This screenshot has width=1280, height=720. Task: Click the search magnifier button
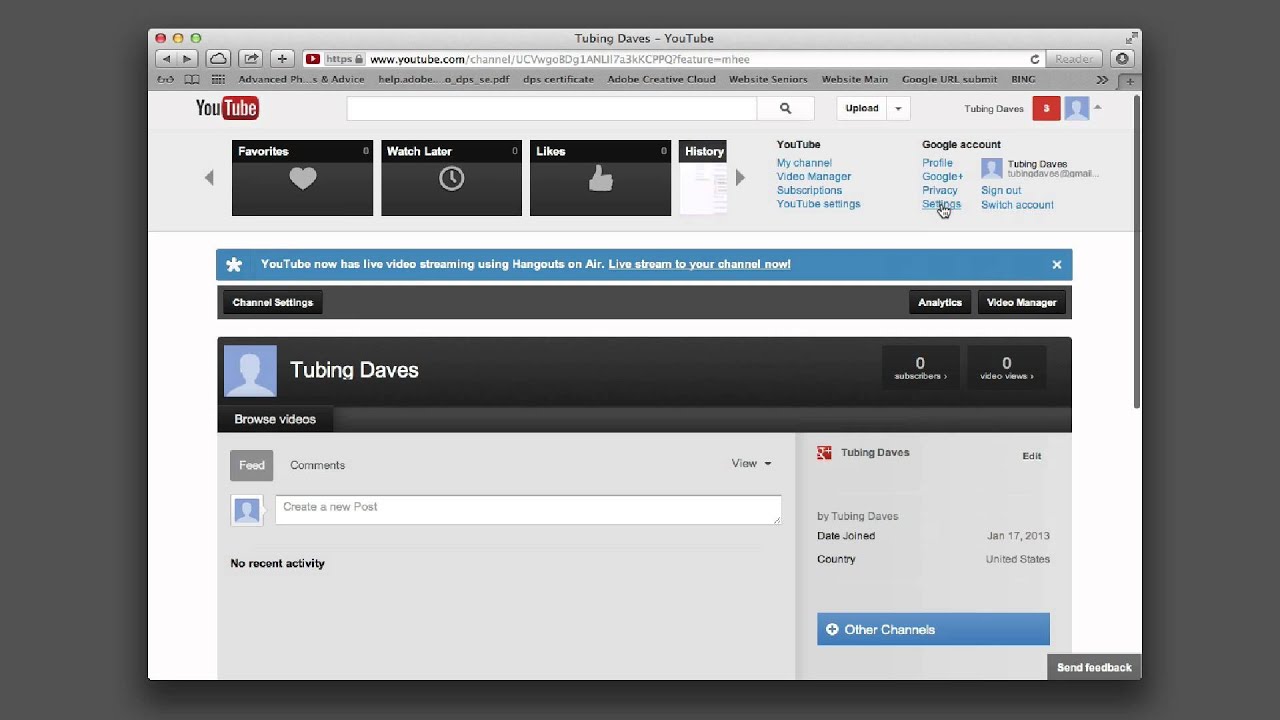785,108
